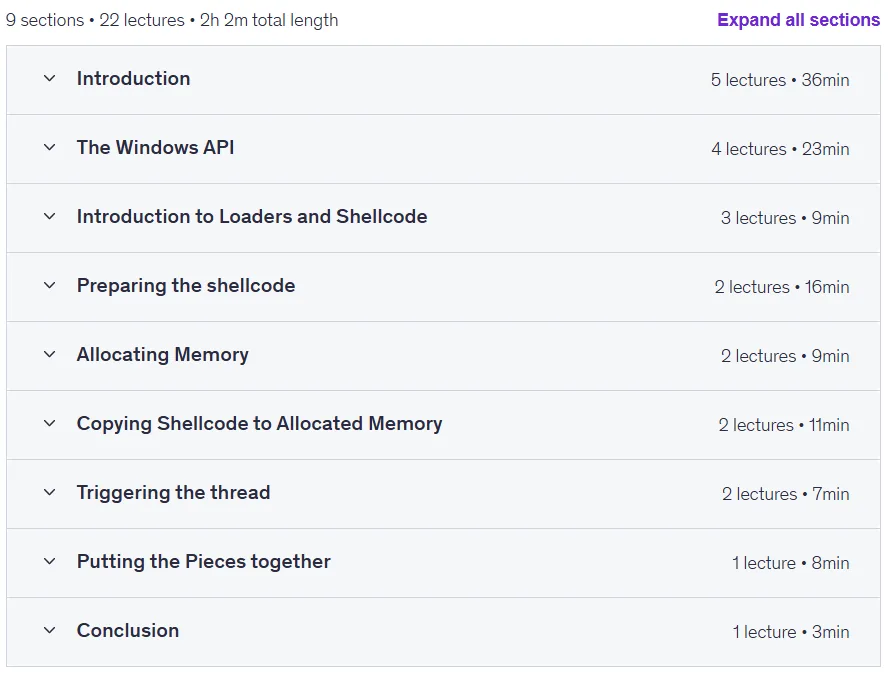Viewport: 888px width, 675px height.
Task: Expand the Introduction section chevron
Action: point(50,78)
